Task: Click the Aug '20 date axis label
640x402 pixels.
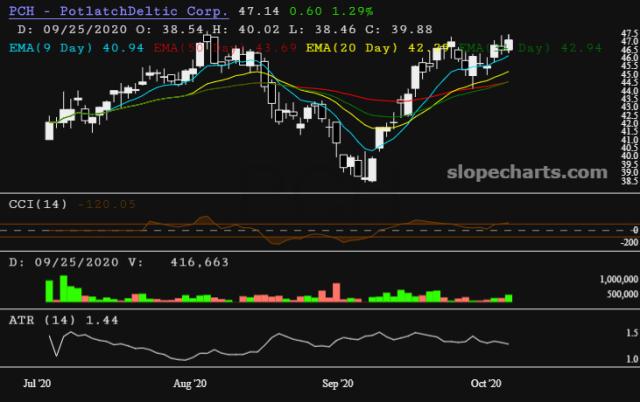Action: click(190, 383)
